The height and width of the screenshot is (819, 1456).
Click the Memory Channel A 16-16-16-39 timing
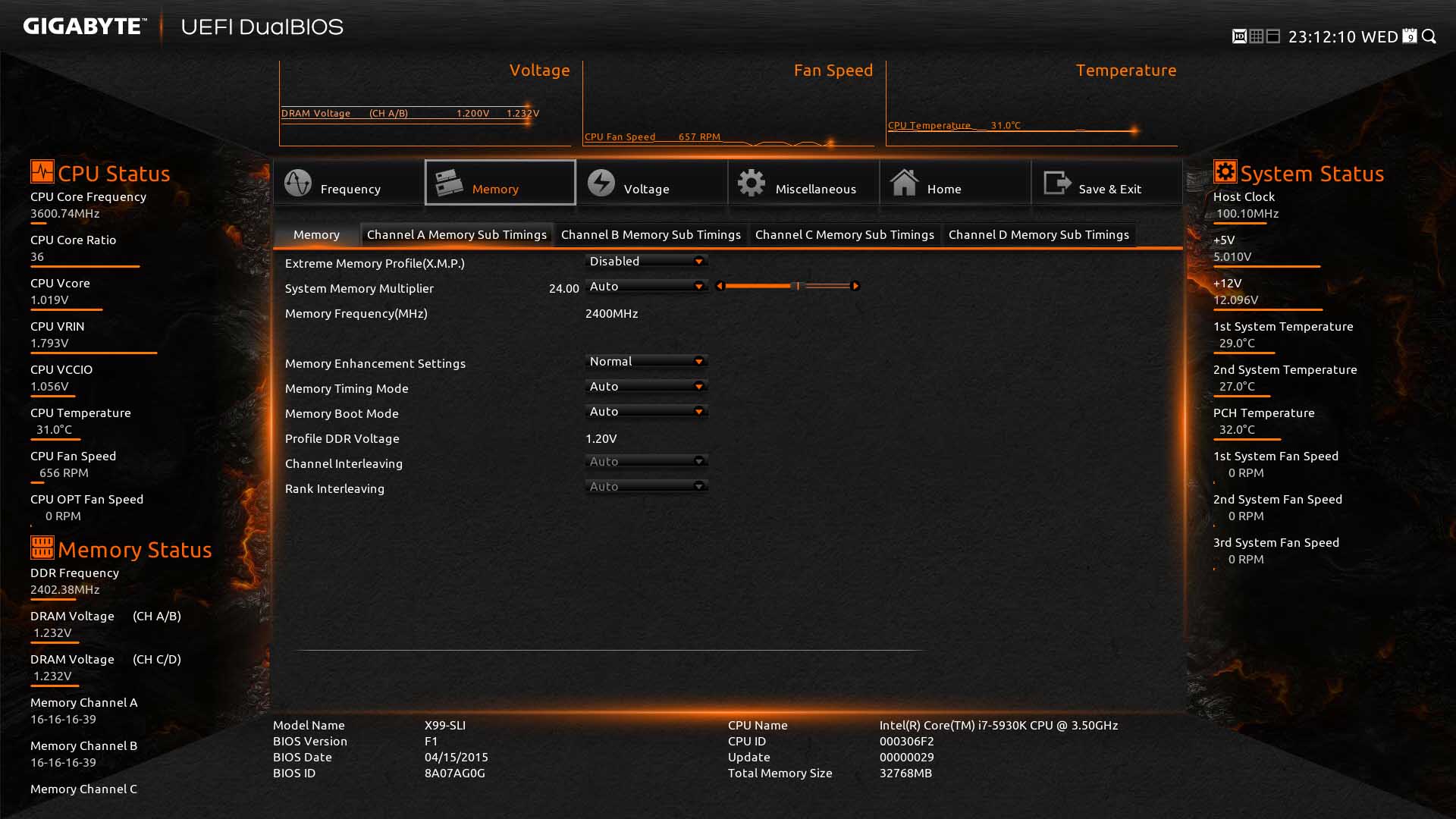[63, 719]
